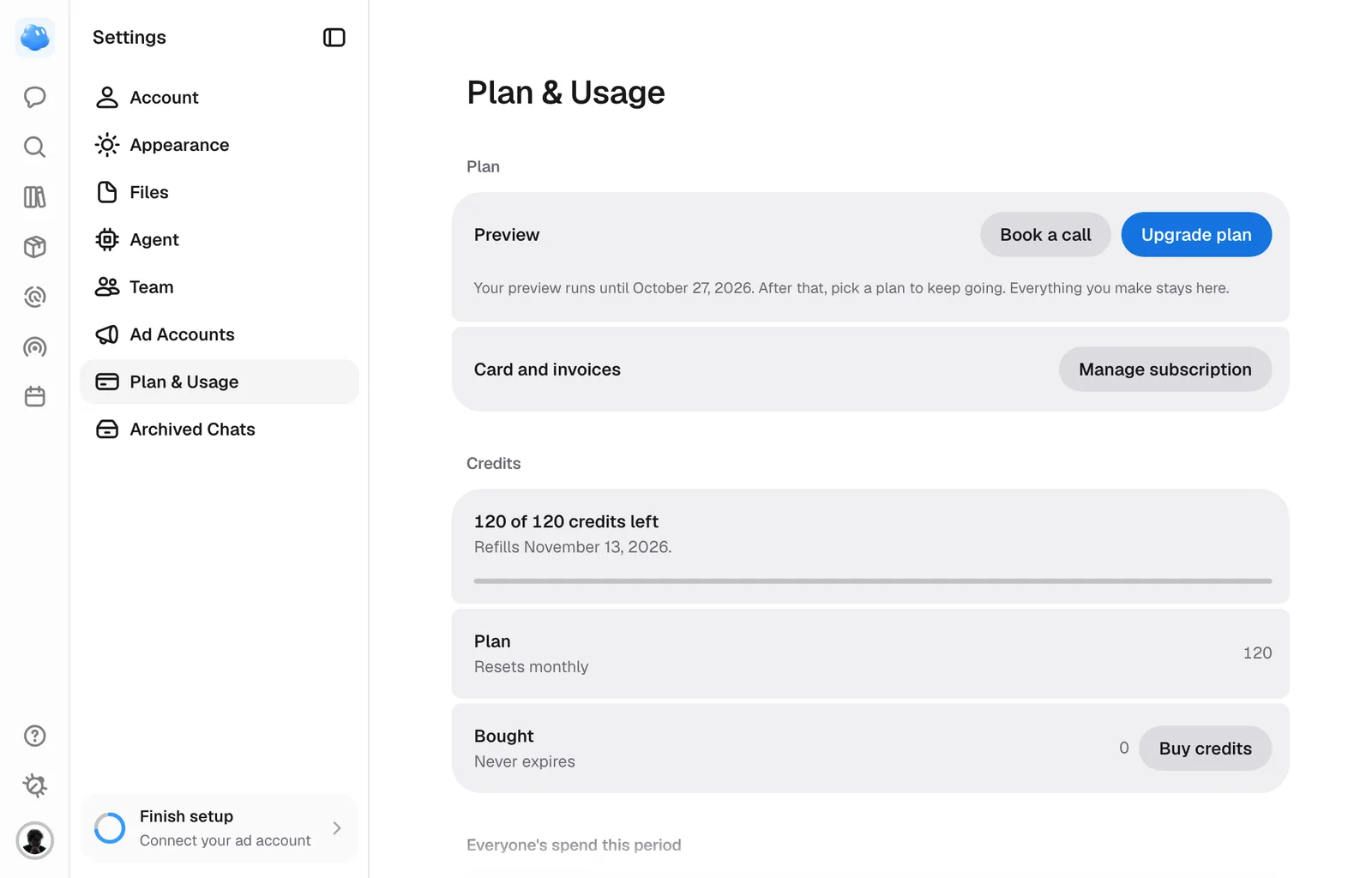Click the Buy credits button
This screenshot has width=1372, height=878.
point(1206,749)
